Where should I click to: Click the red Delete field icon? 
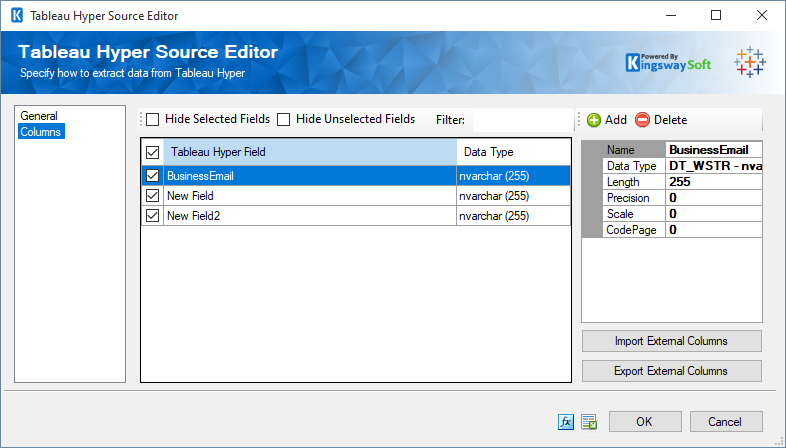click(x=642, y=120)
